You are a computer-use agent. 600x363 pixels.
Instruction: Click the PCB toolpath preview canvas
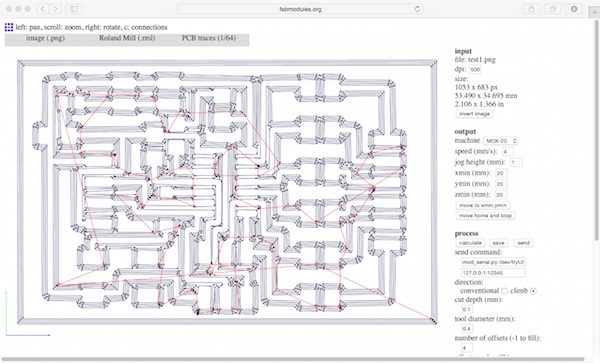coord(227,192)
